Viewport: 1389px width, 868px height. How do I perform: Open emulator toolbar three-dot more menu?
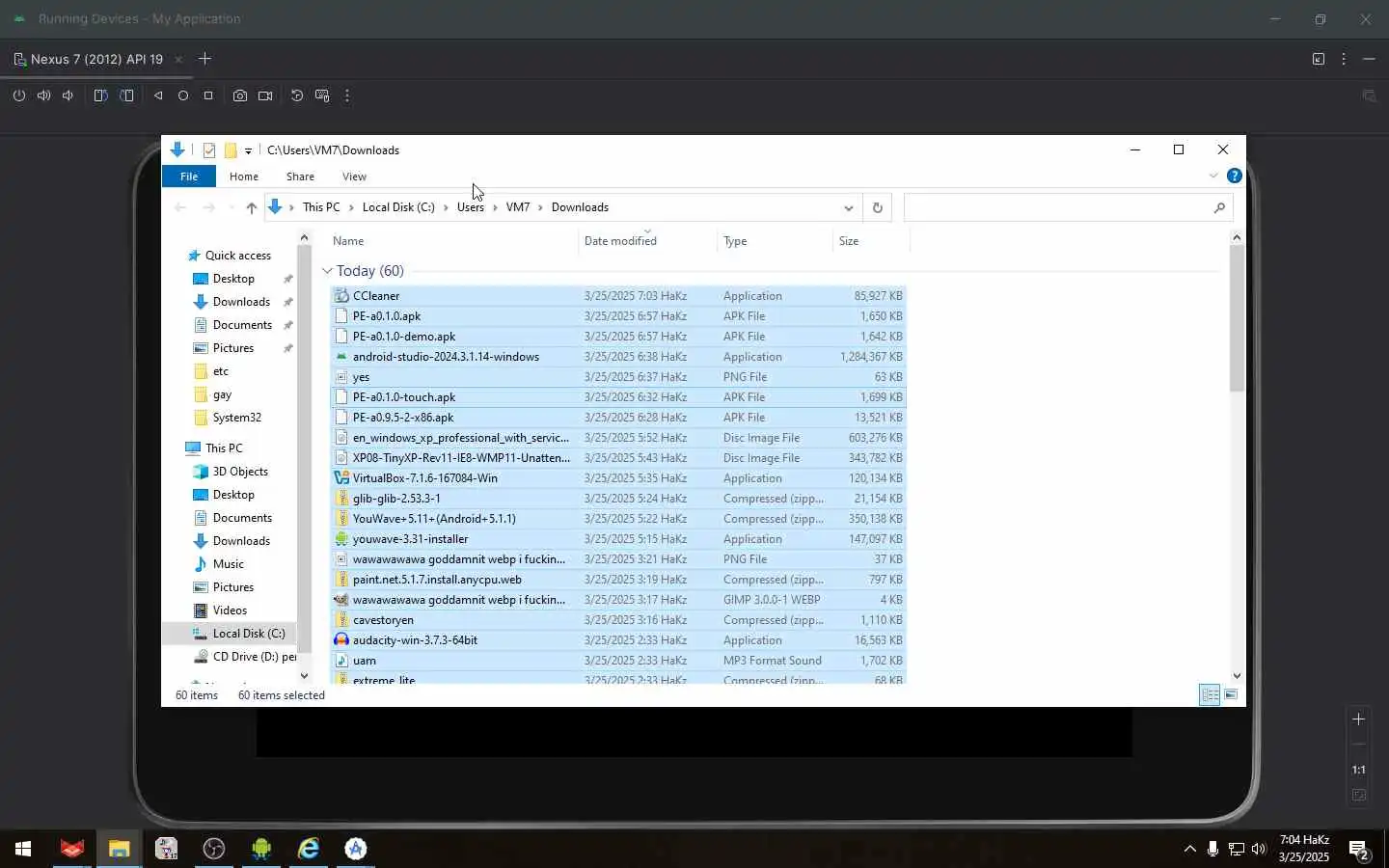[347, 95]
